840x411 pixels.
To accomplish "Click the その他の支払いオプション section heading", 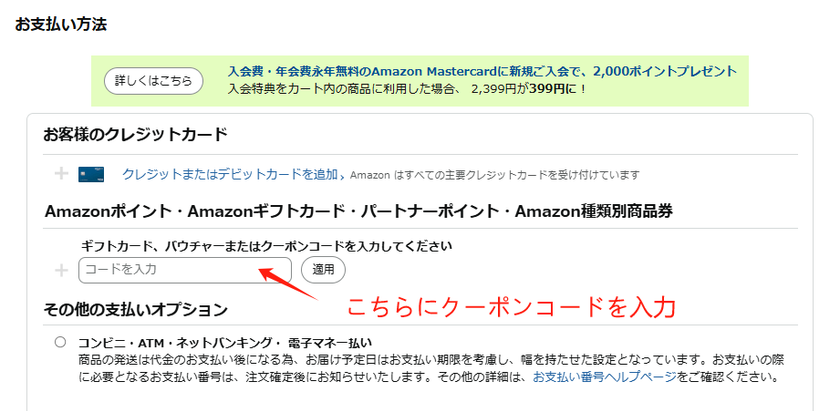I will coord(136,309).
